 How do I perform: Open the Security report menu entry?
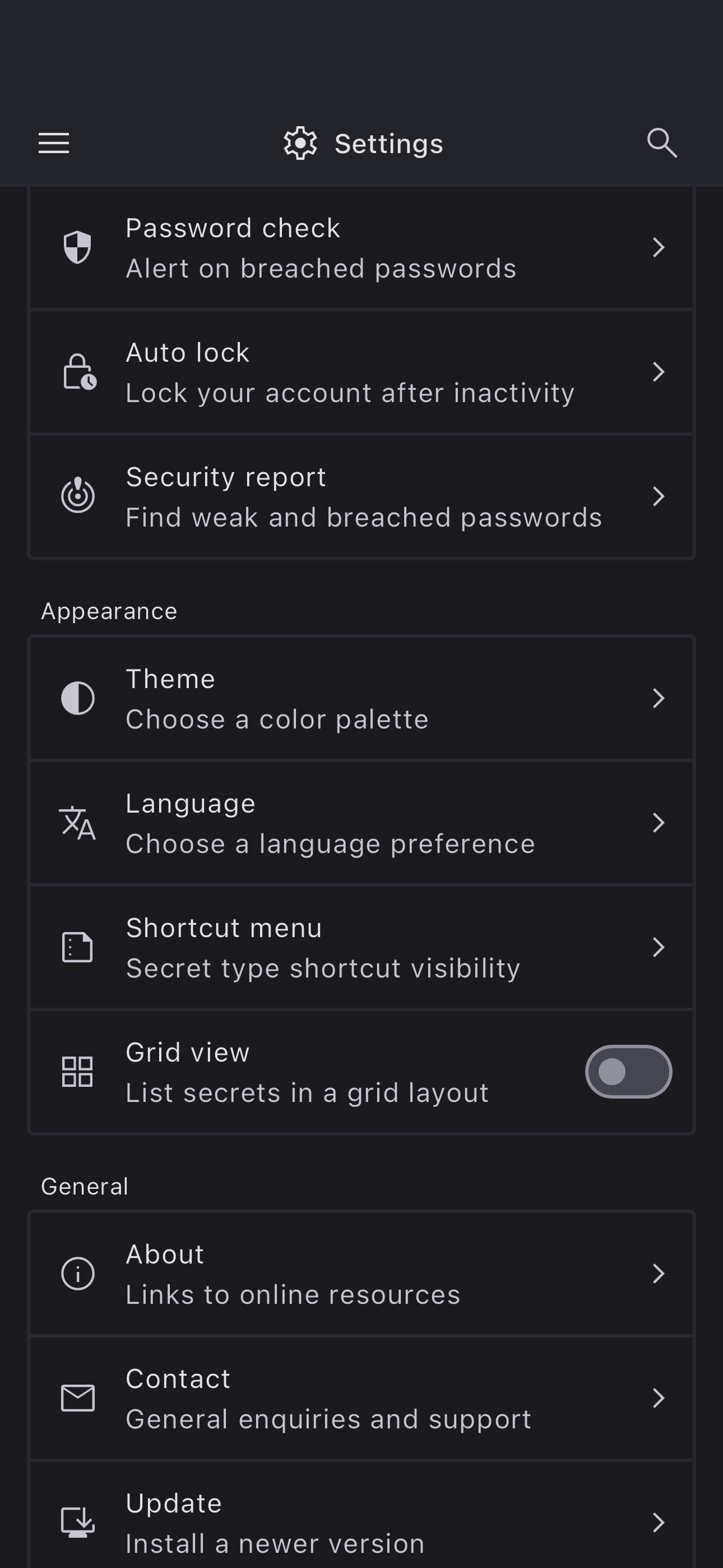point(363,497)
